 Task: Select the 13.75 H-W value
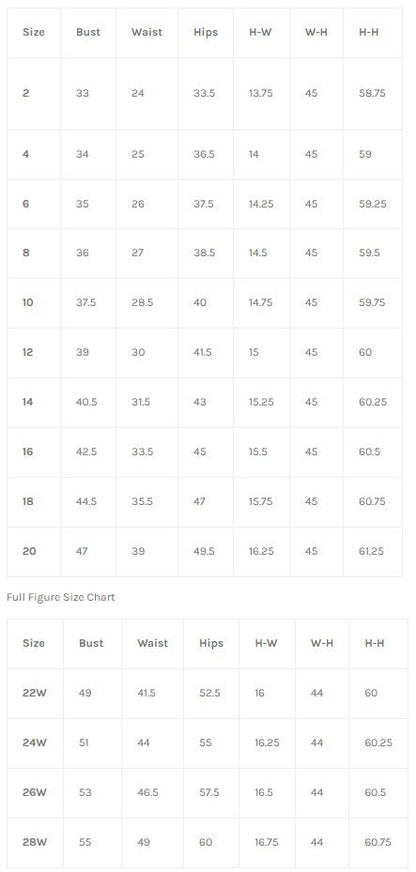coord(260,93)
